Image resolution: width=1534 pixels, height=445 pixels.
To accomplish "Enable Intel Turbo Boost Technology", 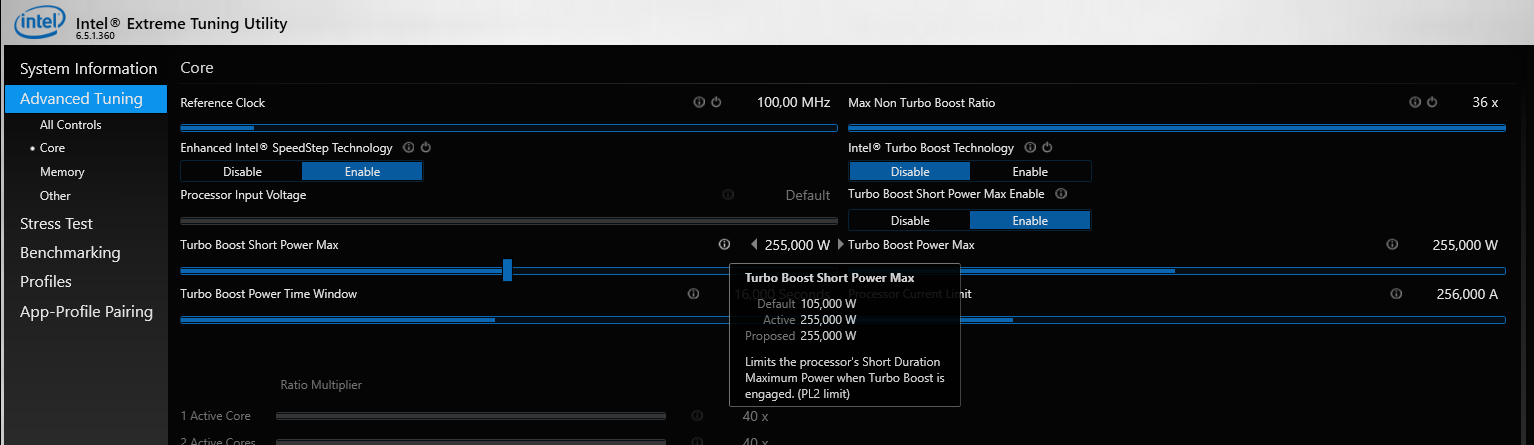I will (1030, 172).
